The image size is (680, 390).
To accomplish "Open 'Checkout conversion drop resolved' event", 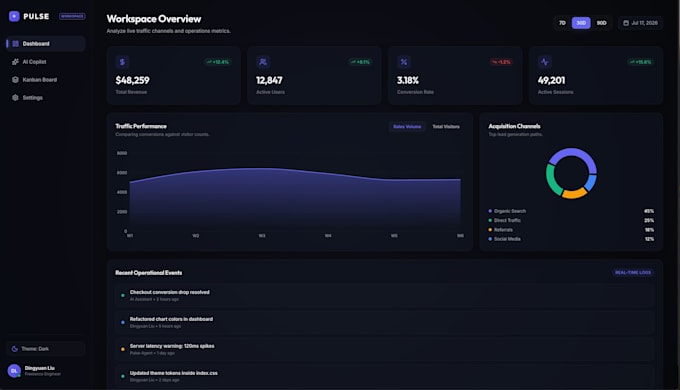I will click(385, 295).
